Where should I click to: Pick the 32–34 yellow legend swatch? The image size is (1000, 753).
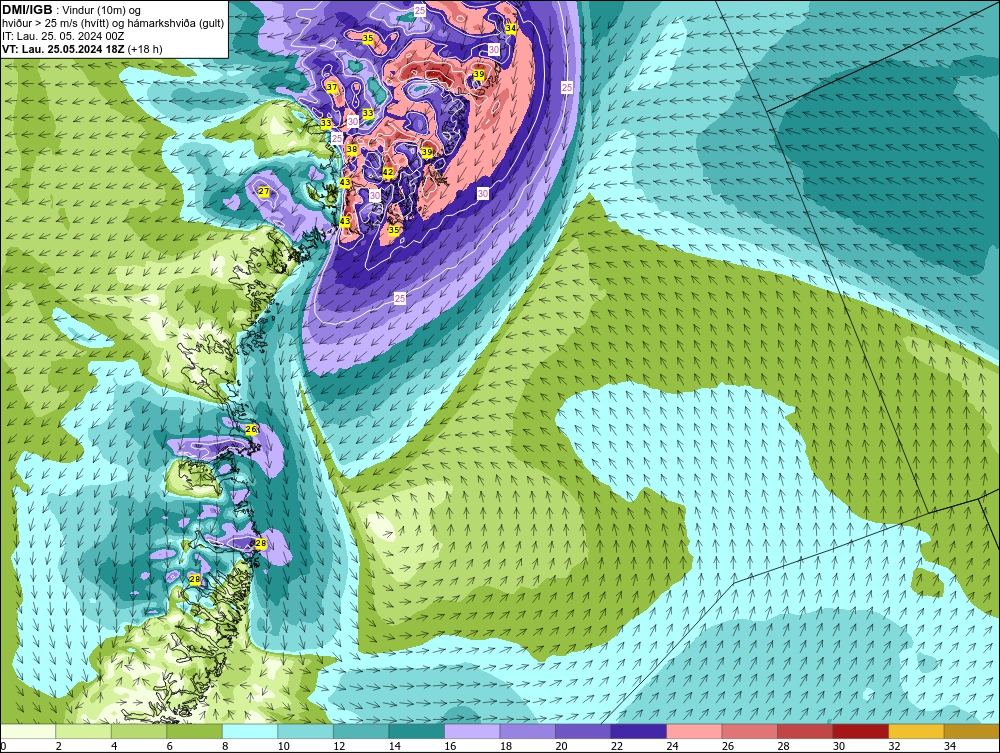tap(916, 731)
